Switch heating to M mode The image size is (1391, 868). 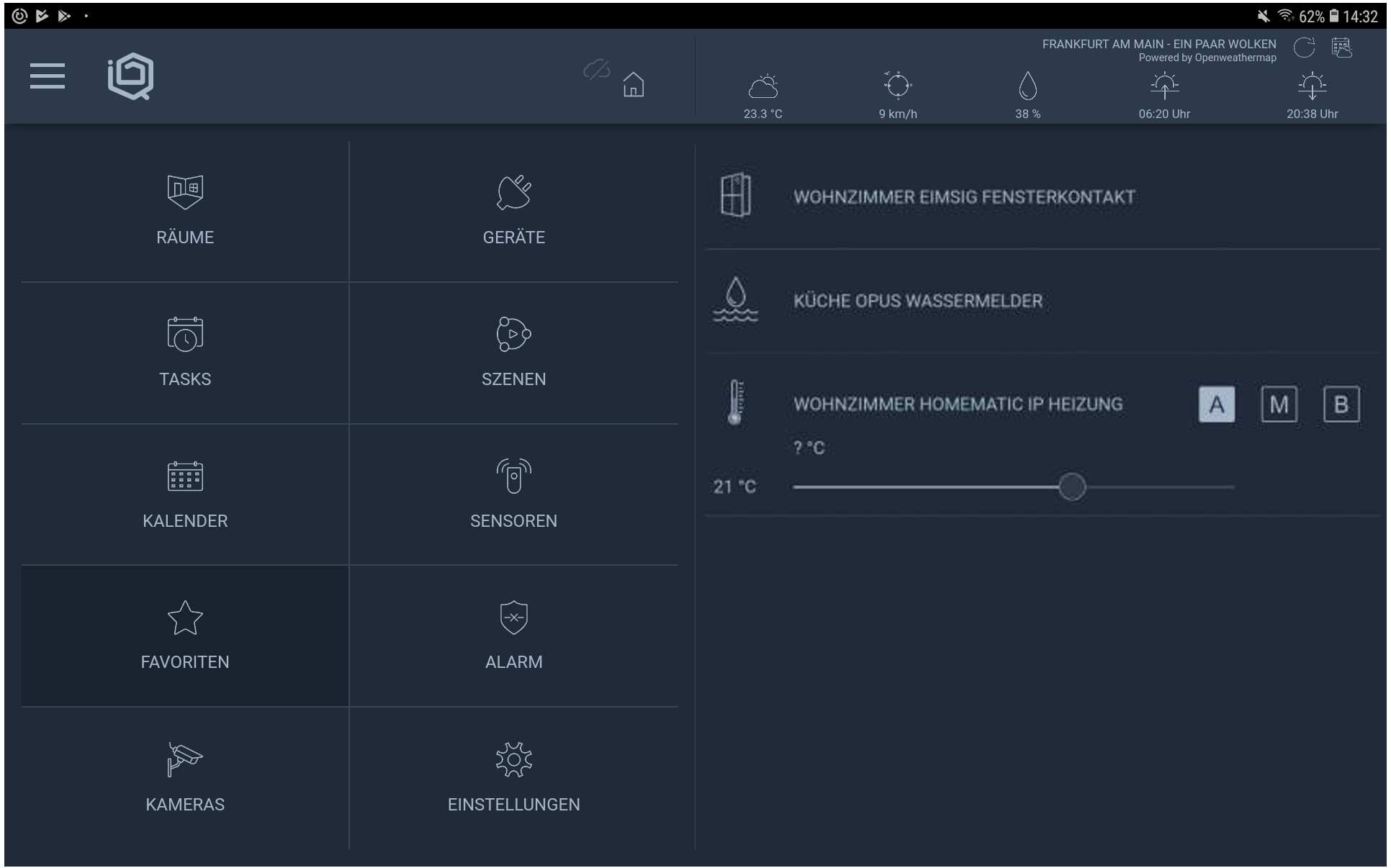click(1279, 404)
